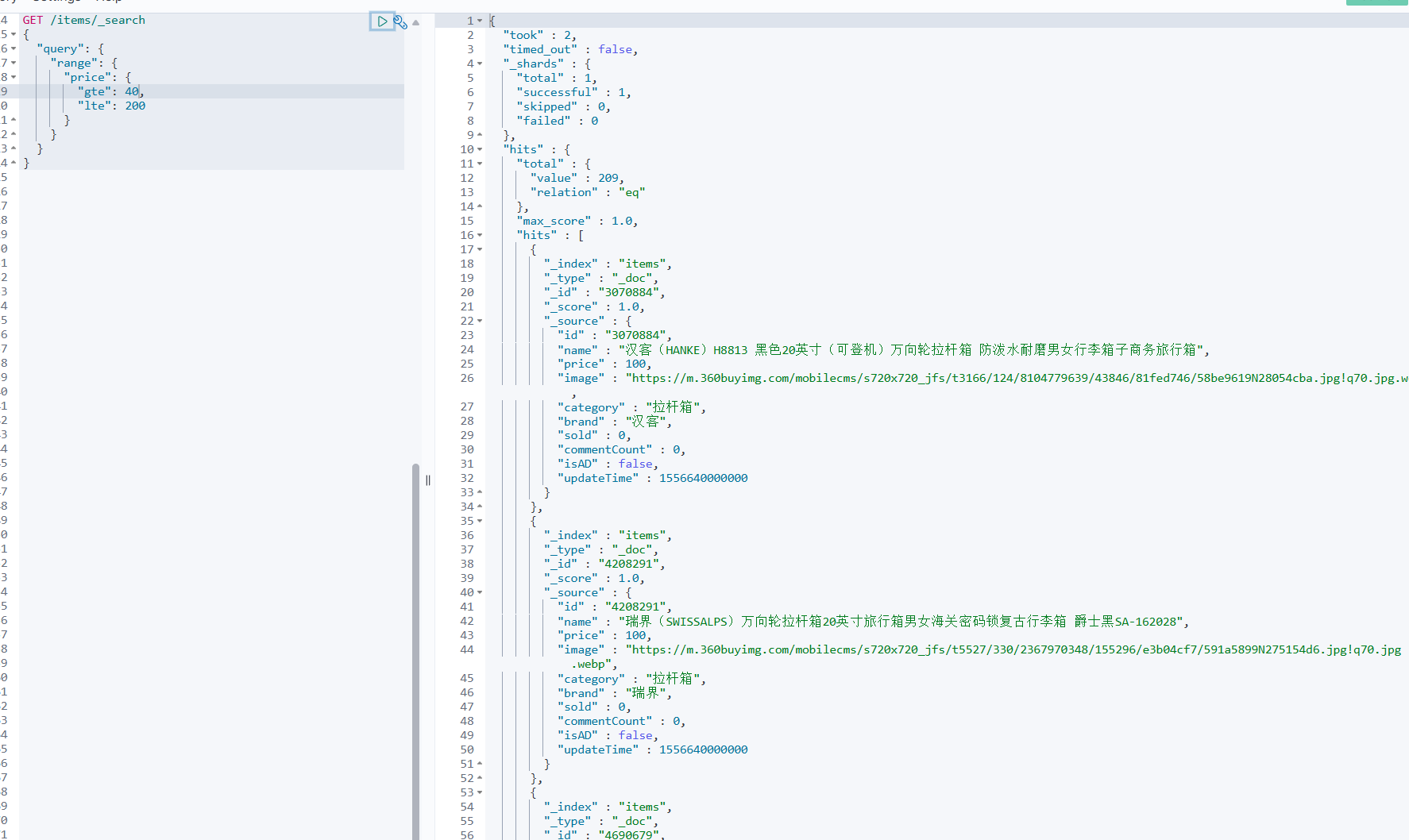Collapse the hits object on line 10

[x=479, y=149]
